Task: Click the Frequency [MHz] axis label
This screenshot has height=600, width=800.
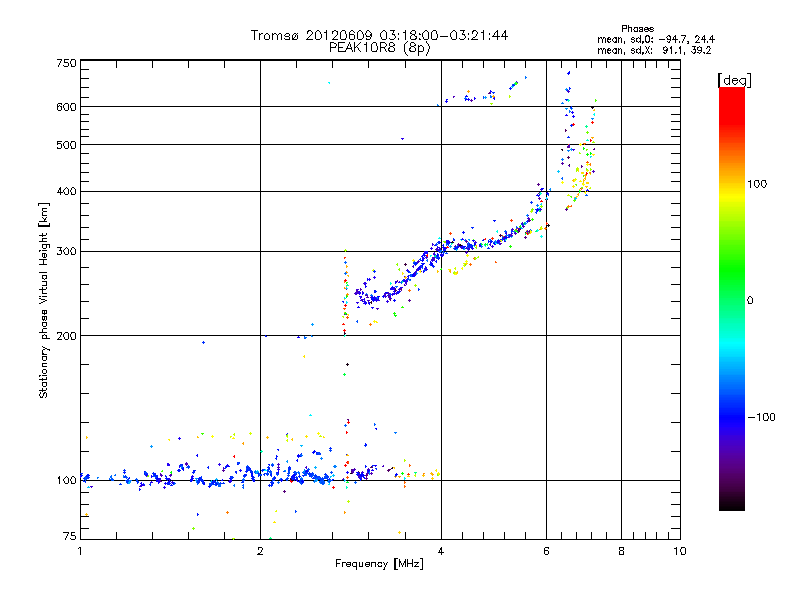Action: point(379,564)
